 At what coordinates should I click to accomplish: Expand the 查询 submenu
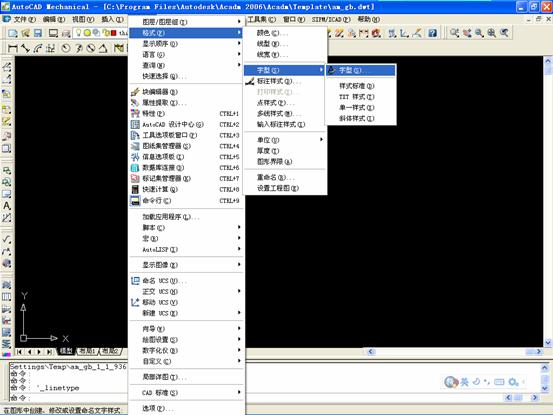click(x=187, y=65)
